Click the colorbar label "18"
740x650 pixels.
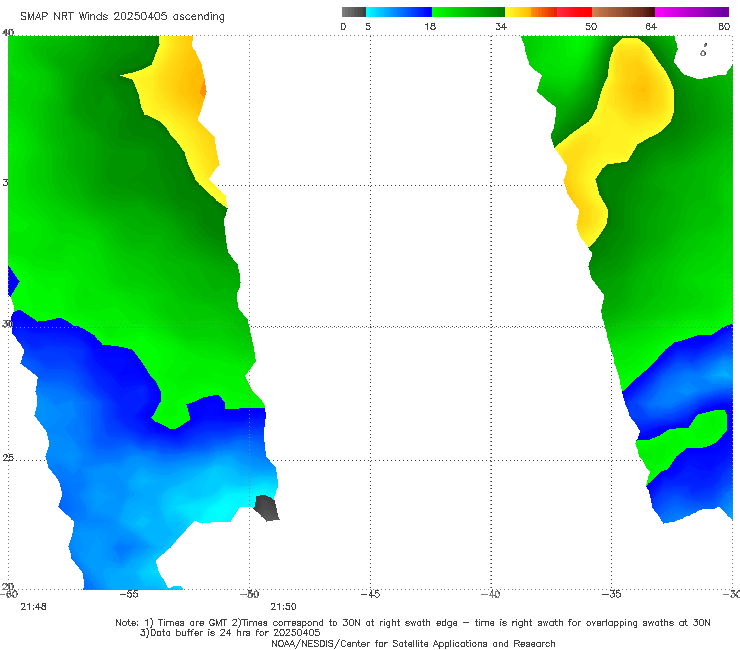click(430, 26)
